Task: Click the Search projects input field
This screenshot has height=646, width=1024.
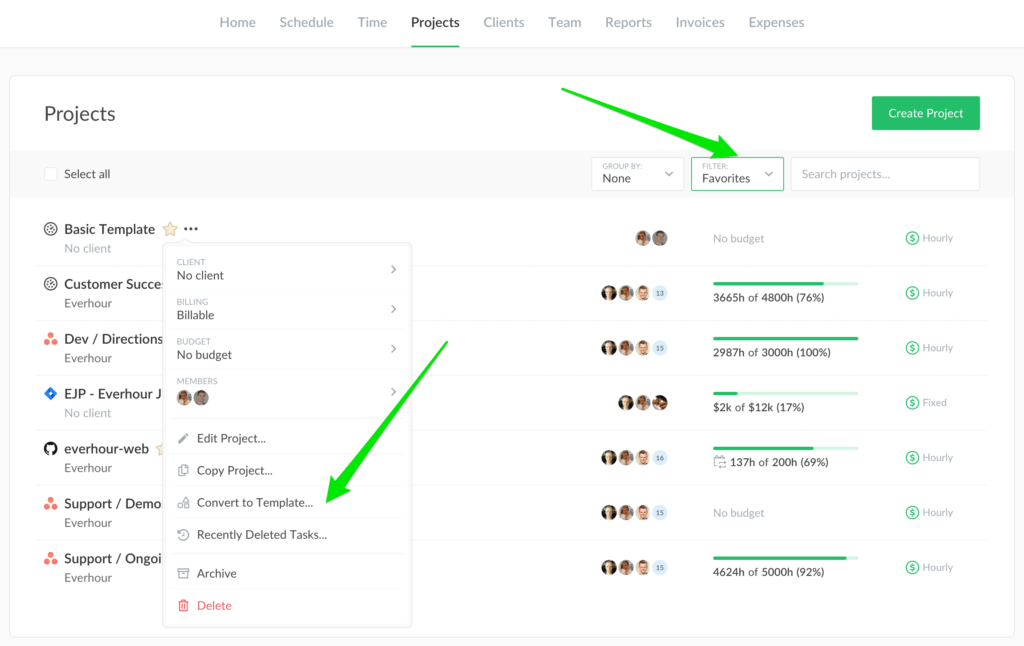Action: (884, 173)
